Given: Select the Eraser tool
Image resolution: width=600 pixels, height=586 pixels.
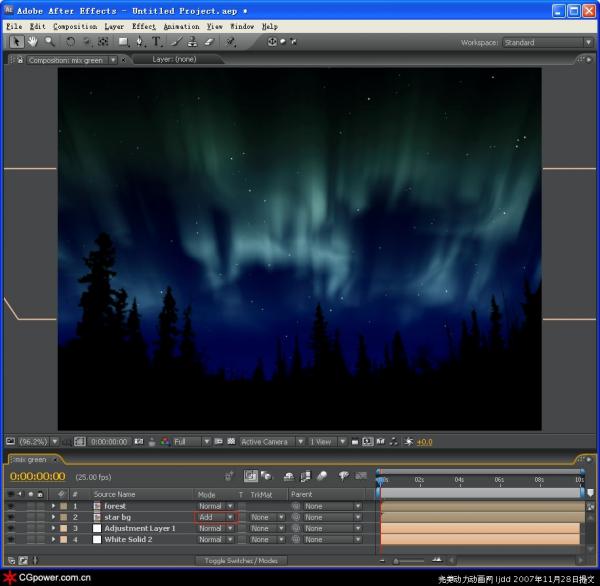Looking at the screenshot, I should click(x=209, y=42).
